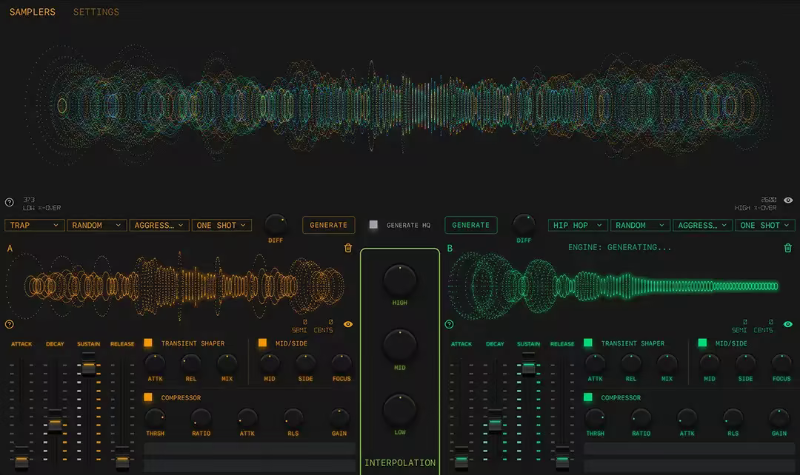Click the green Generate button

tap(470, 225)
